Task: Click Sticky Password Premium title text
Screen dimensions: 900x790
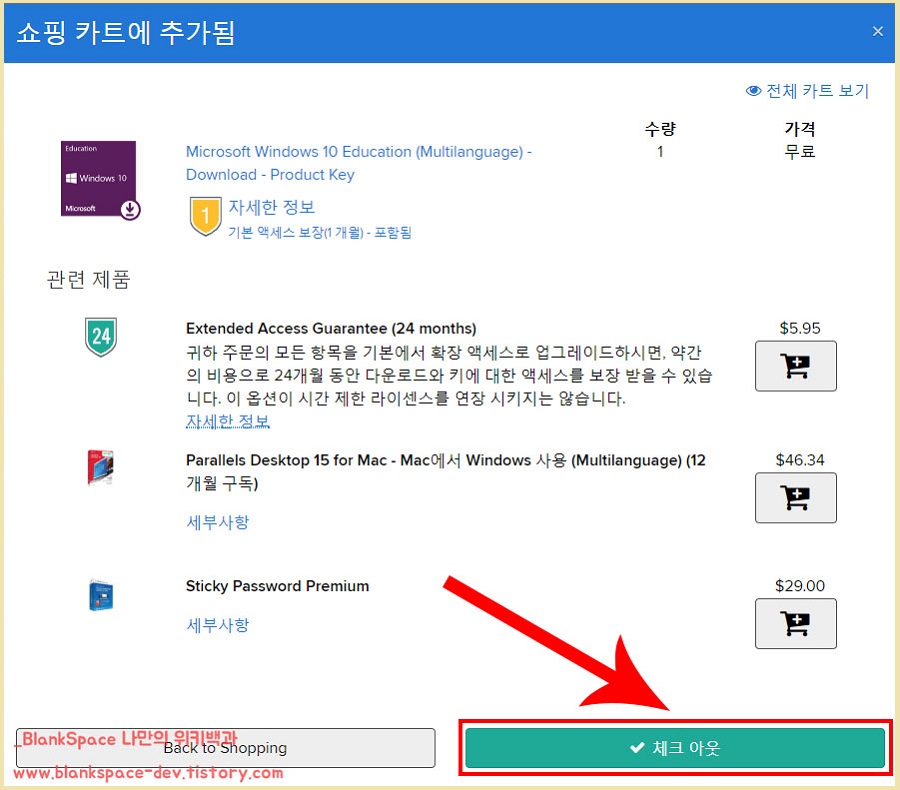Action: [x=277, y=586]
